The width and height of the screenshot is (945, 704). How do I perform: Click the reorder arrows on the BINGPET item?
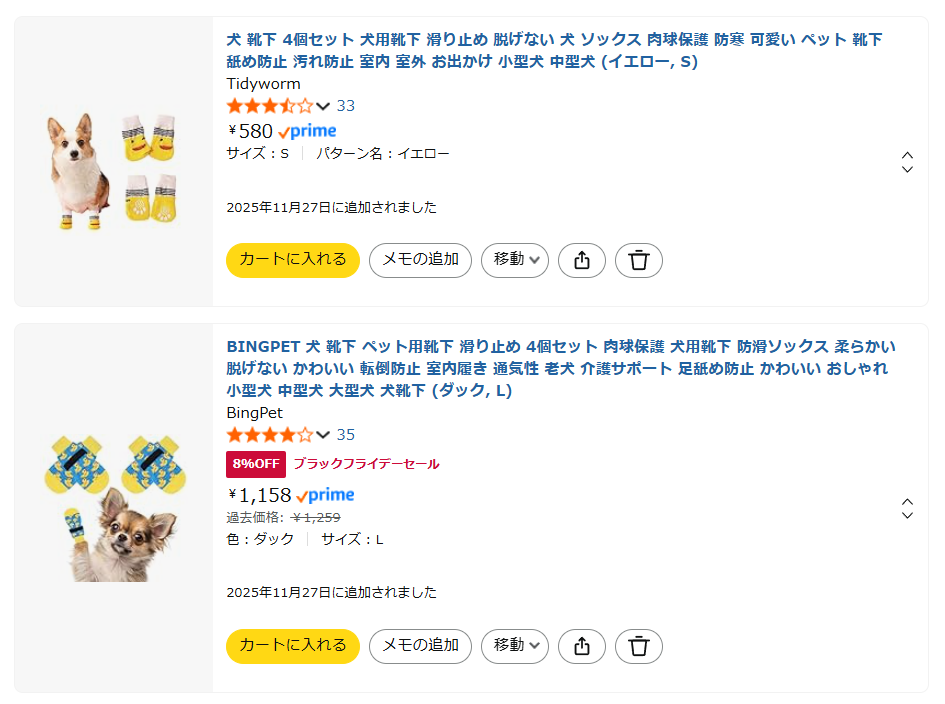(907, 508)
